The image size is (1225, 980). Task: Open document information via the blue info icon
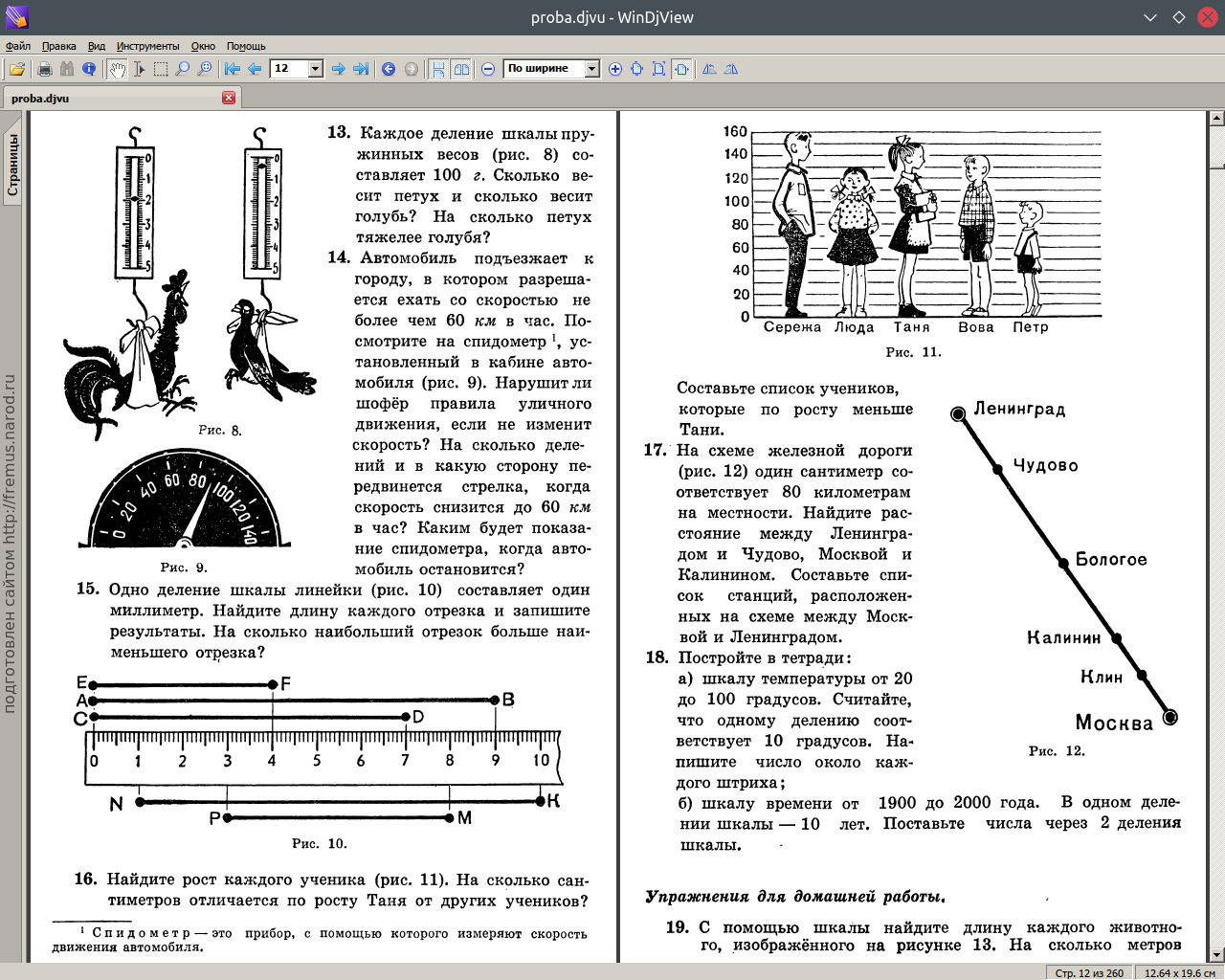click(89, 69)
